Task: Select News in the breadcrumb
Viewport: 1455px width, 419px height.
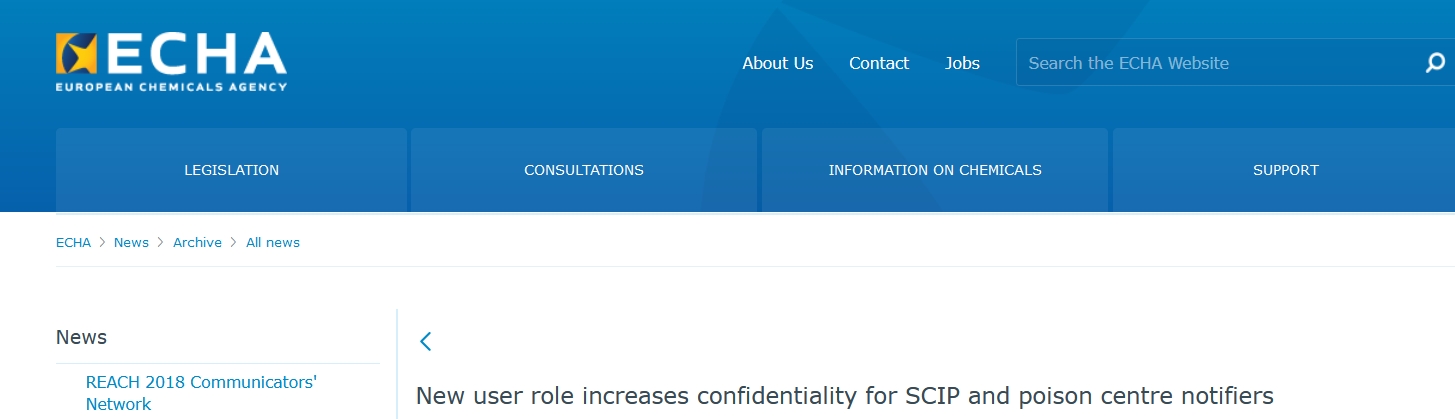Action: [131, 242]
